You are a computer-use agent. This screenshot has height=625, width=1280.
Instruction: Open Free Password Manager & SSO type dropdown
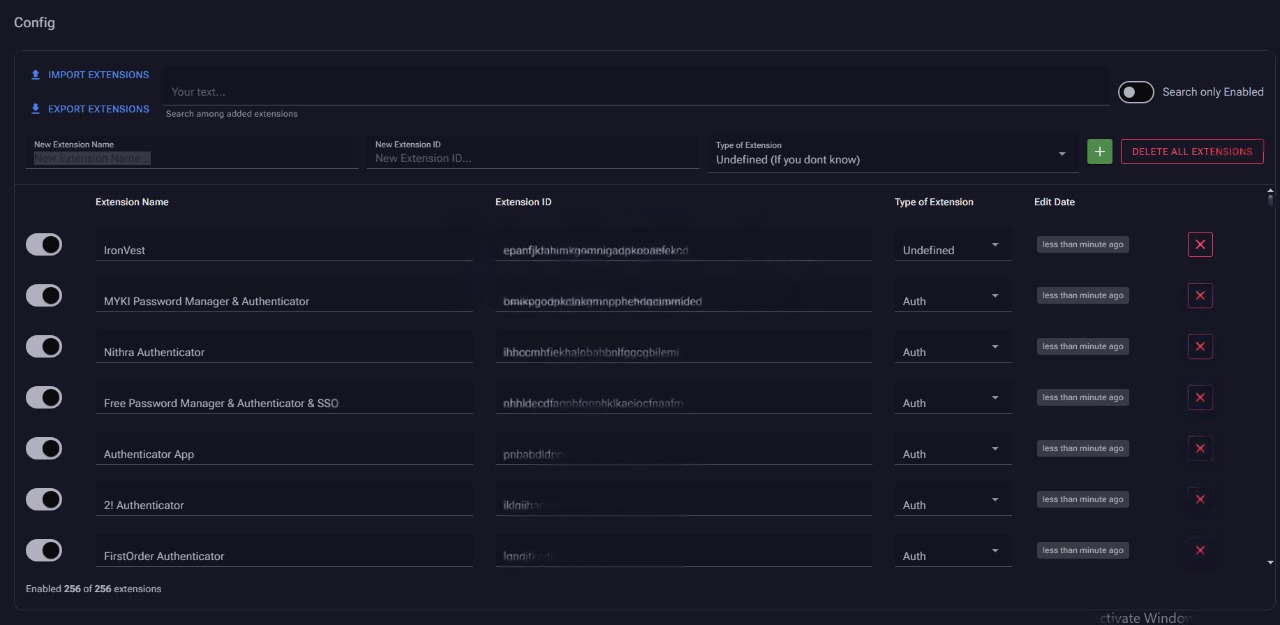(953, 398)
